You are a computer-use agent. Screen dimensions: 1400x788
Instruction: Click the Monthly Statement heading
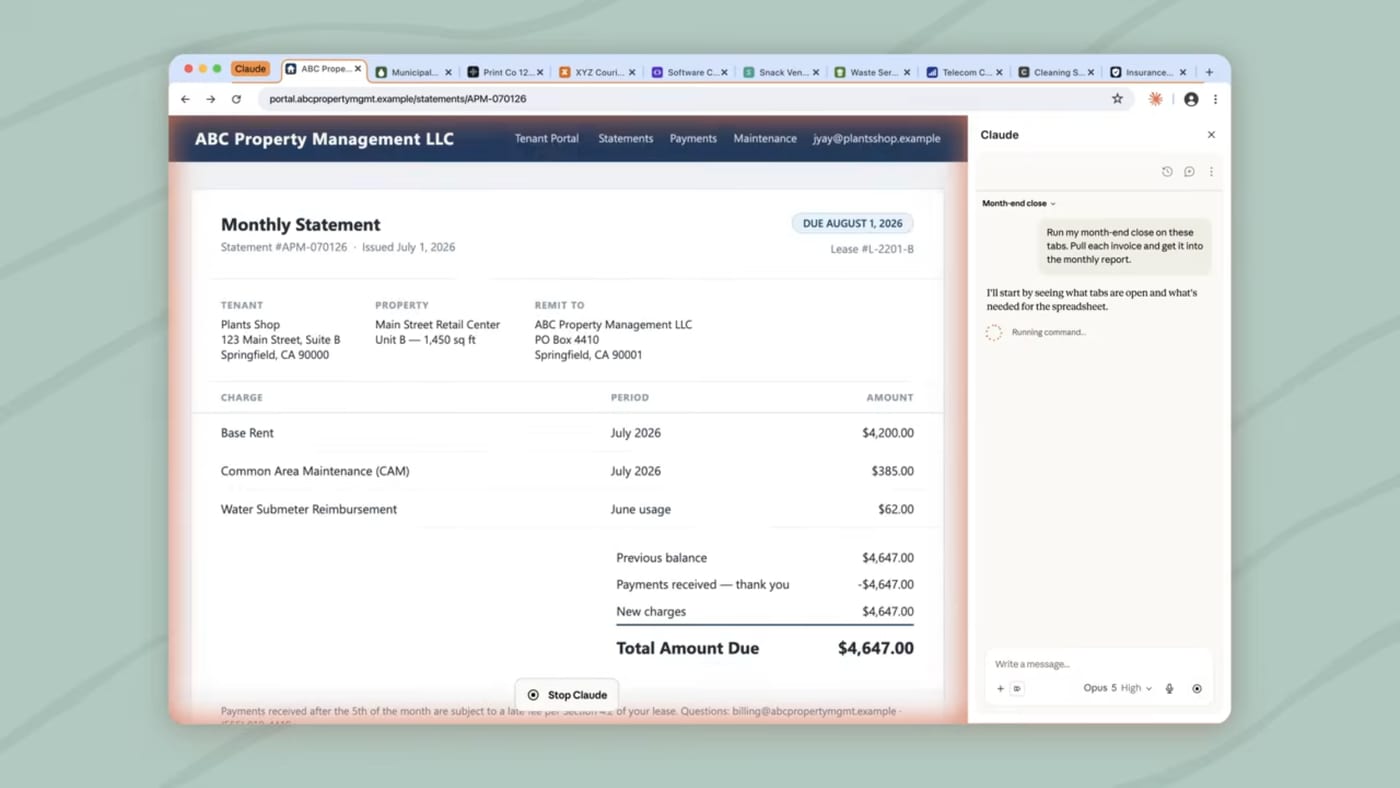301,224
